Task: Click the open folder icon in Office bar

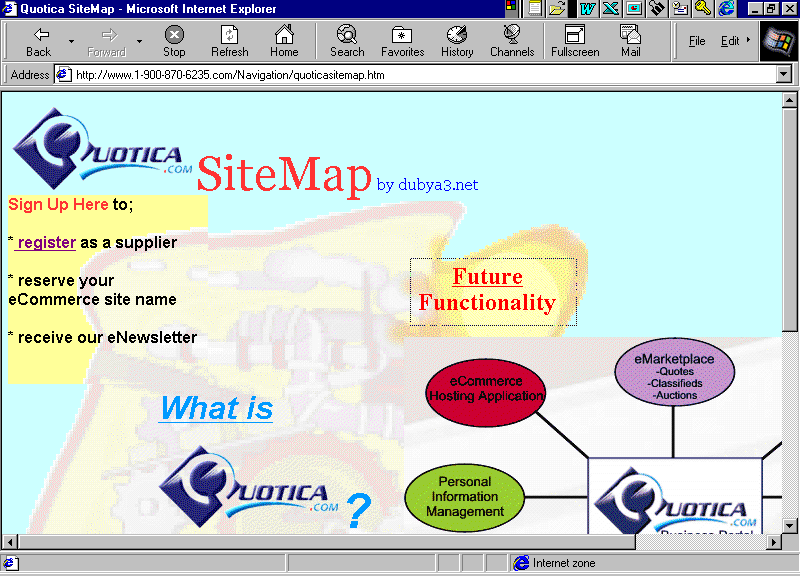Action: tap(558, 8)
